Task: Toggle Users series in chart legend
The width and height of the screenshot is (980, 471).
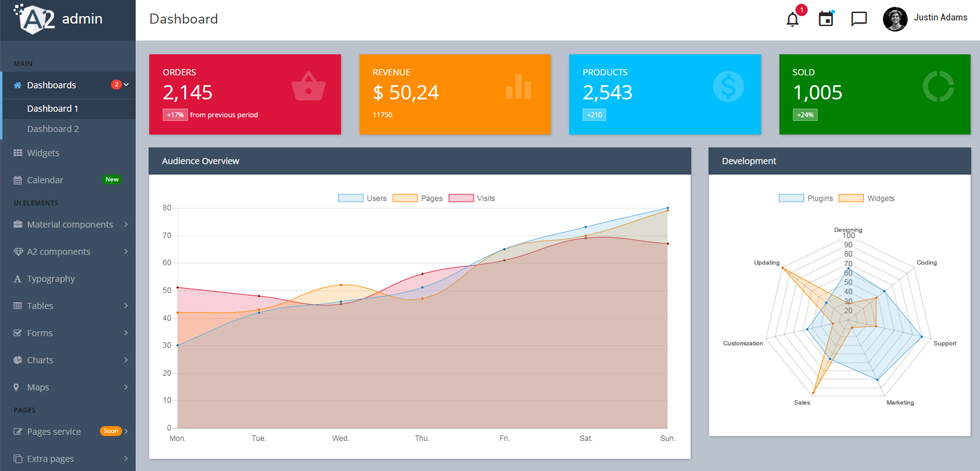Action: [x=362, y=198]
